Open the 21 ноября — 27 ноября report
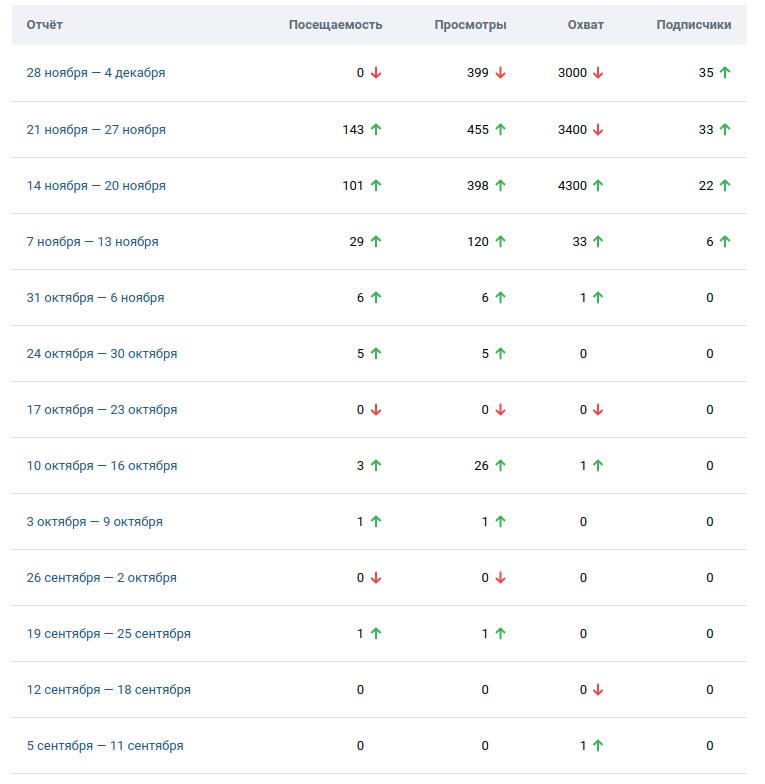The image size is (765, 784). [96, 129]
